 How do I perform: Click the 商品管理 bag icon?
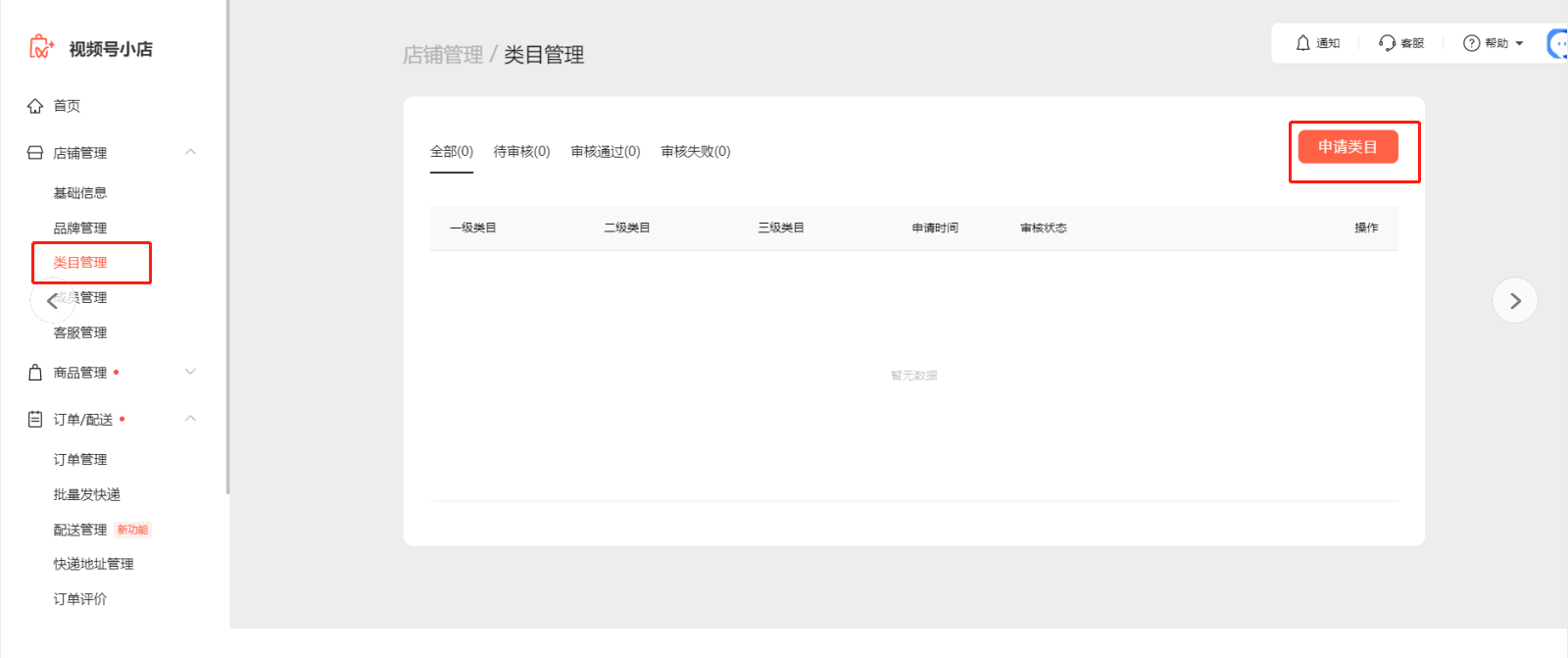(35, 373)
